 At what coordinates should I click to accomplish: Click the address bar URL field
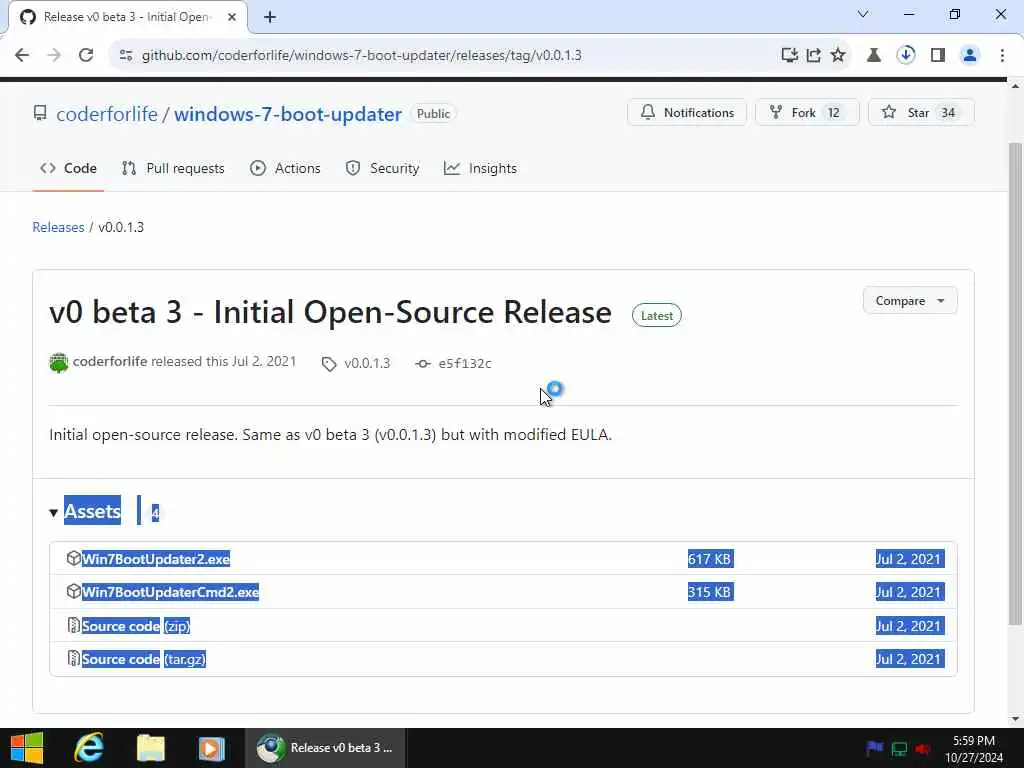[361, 55]
